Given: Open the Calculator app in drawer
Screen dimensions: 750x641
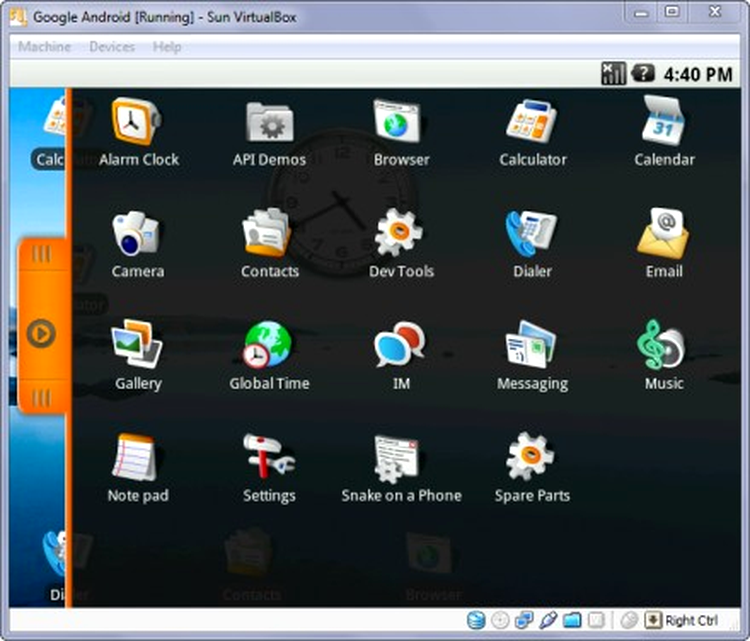Looking at the screenshot, I should (532, 132).
